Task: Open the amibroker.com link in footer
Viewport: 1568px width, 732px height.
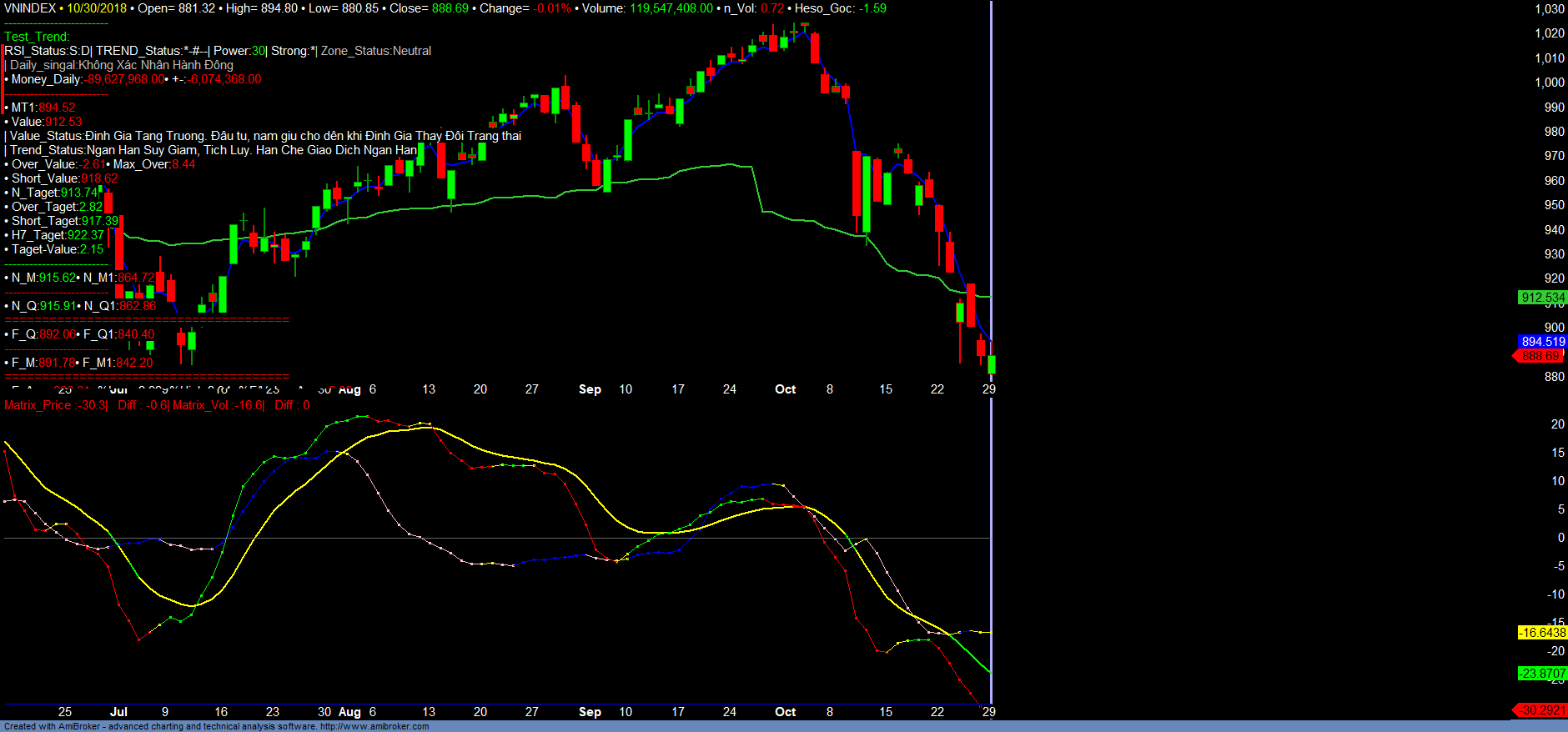Action: coord(374,726)
